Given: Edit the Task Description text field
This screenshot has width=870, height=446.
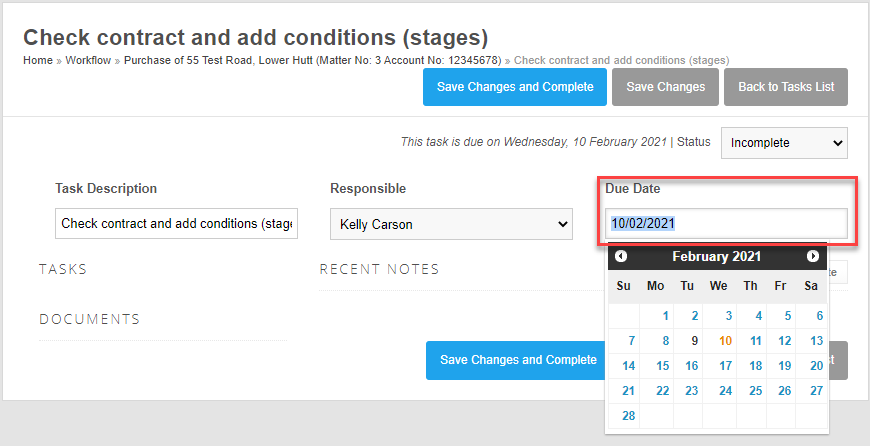Looking at the screenshot, I should [176, 224].
